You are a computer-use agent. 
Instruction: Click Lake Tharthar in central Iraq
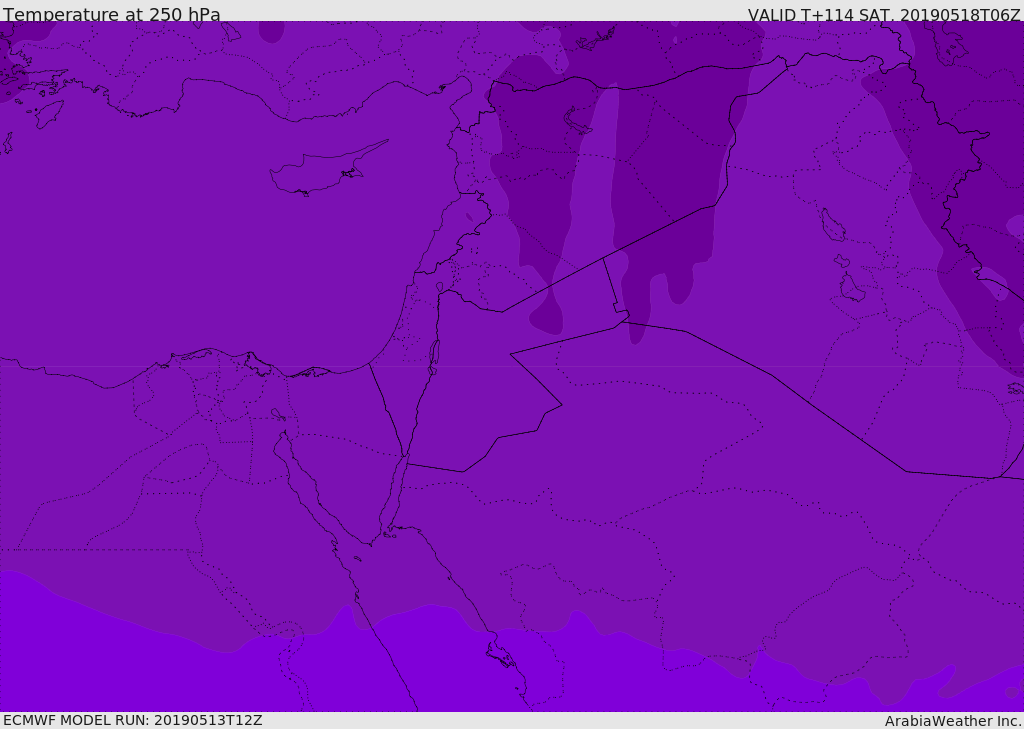click(832, 226)
